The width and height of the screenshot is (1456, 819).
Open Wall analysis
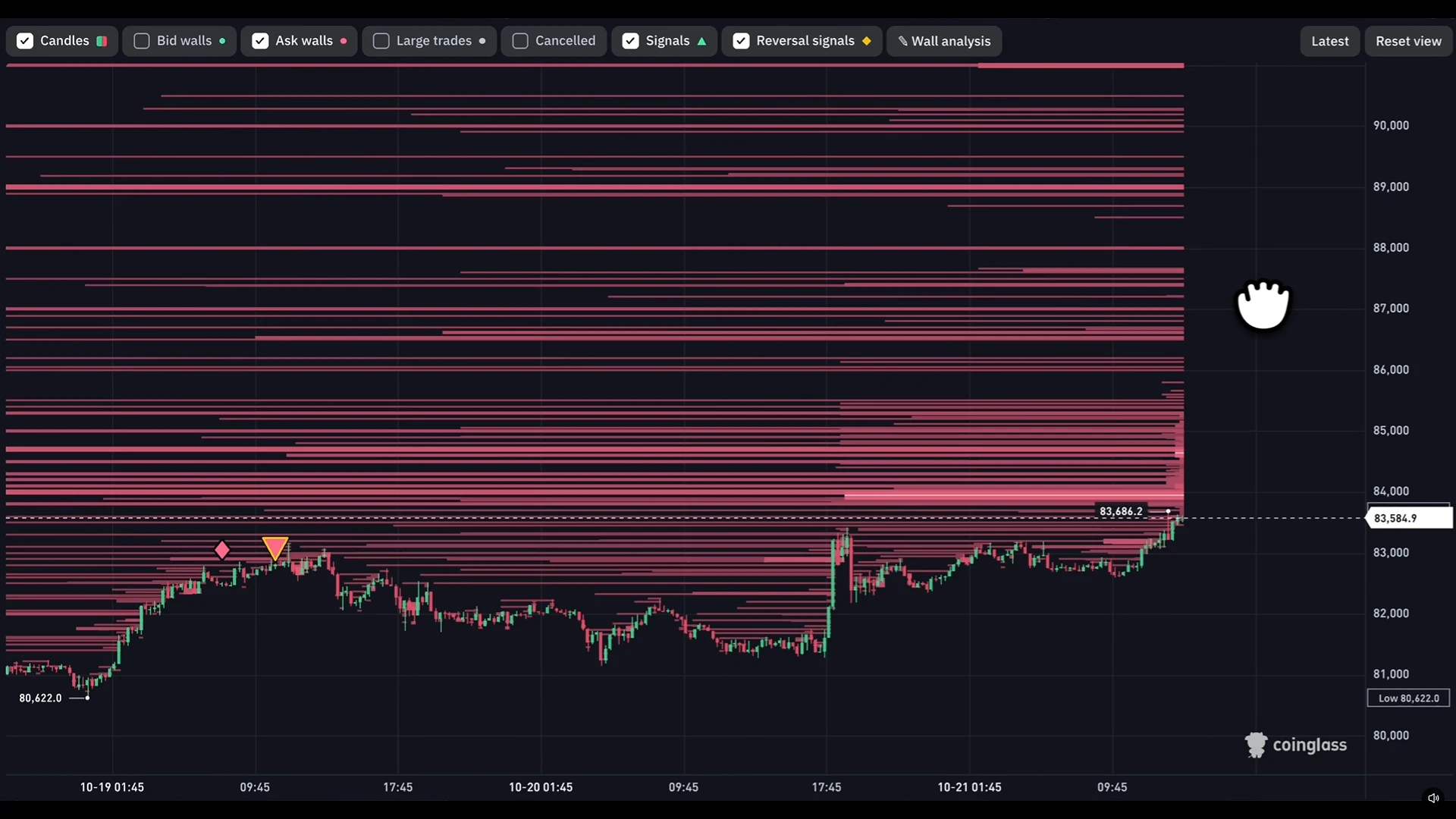pyautogui.click(x=944, y=41)
